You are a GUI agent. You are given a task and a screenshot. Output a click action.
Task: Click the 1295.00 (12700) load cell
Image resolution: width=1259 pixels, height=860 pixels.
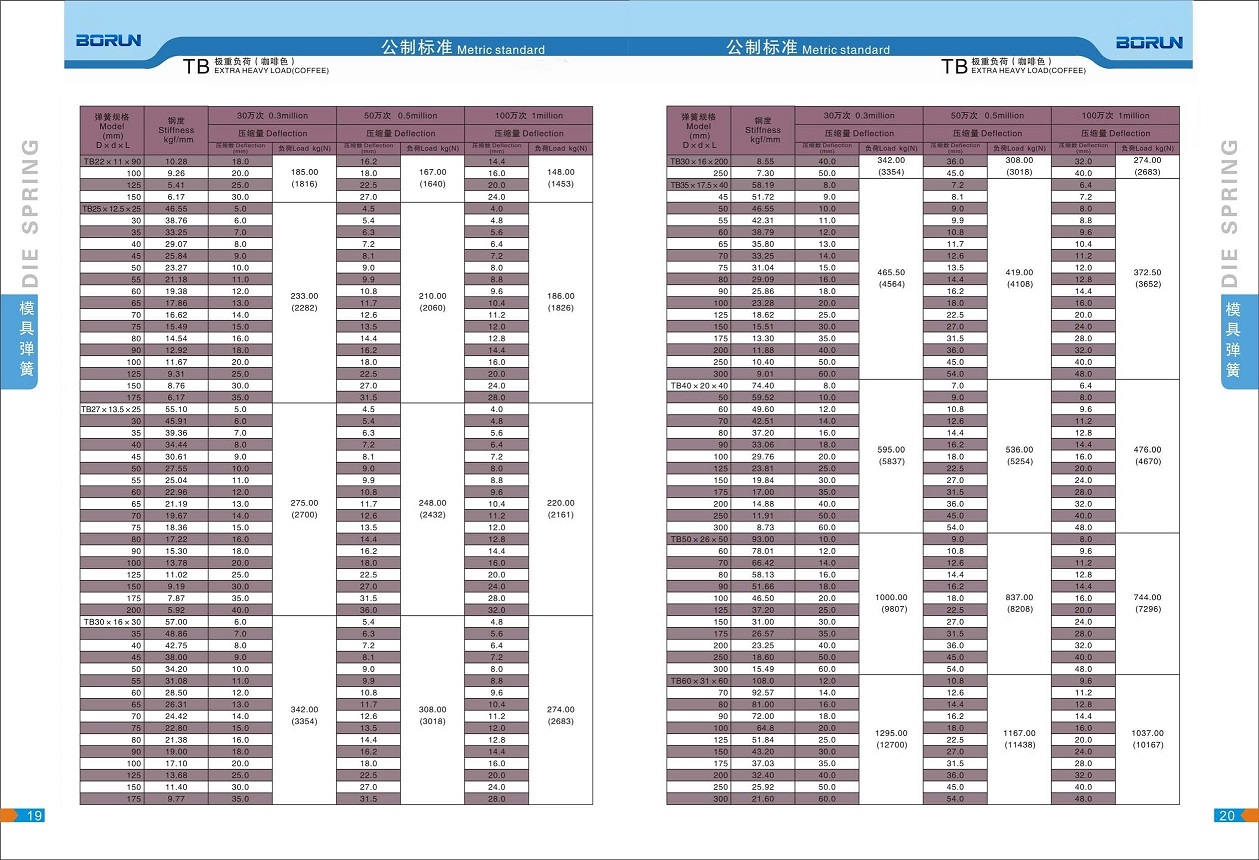pyautogui.click(x=890, y=739)
